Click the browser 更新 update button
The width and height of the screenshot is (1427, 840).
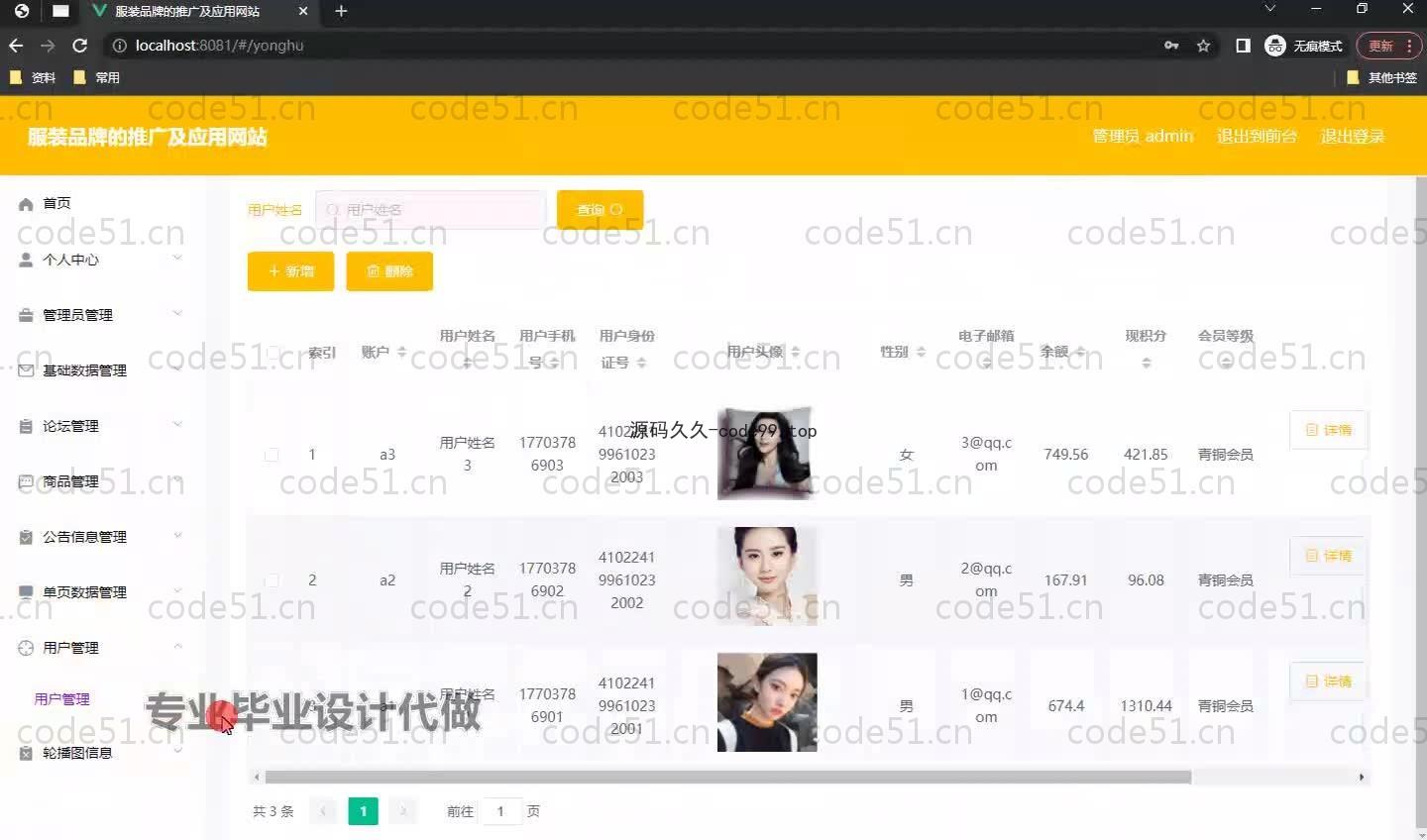point(1388,46)
